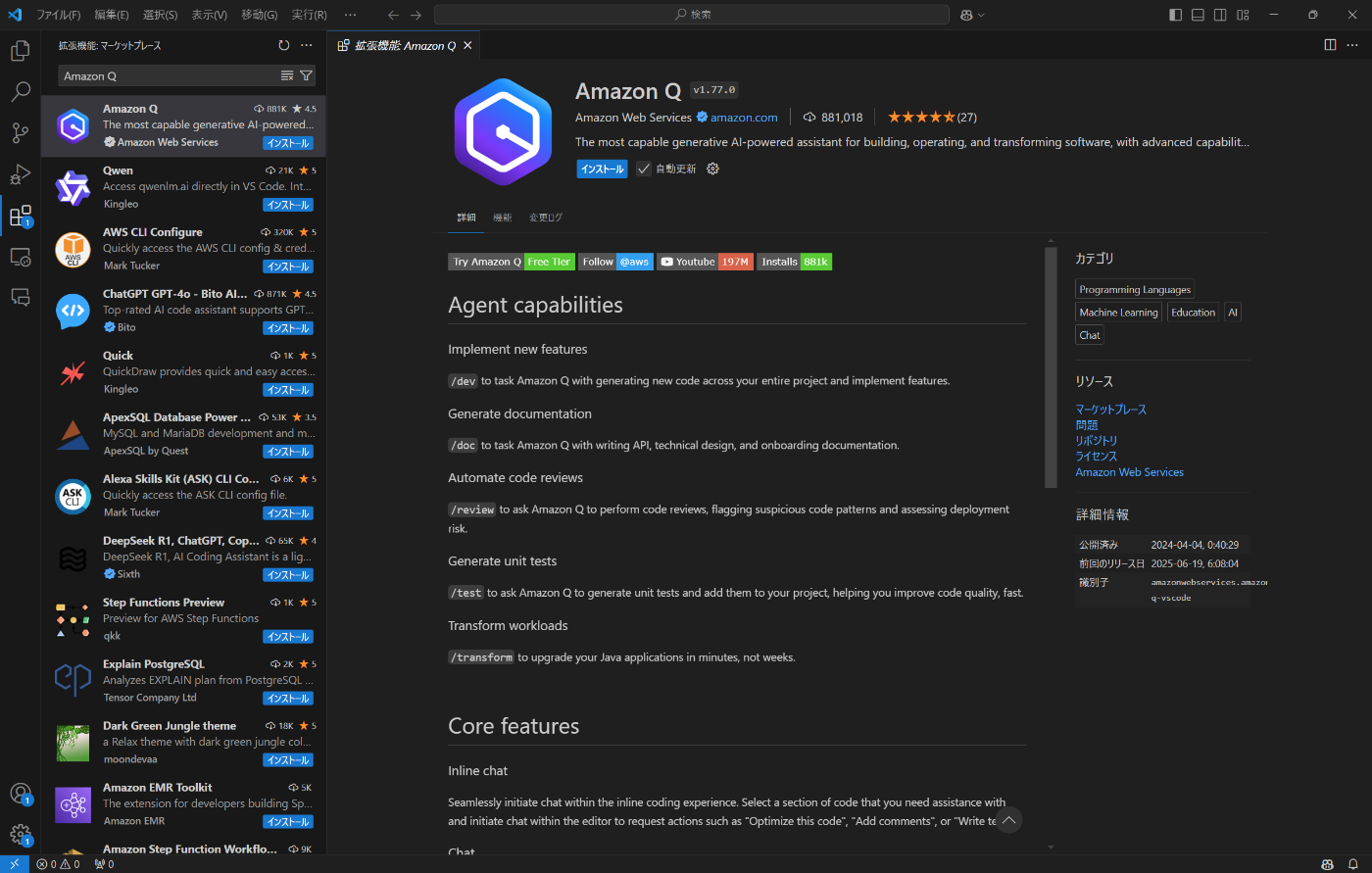Switch to the Details tab
The width and height of the screenshot is (1372, 873).
click(x=466, y=218)
